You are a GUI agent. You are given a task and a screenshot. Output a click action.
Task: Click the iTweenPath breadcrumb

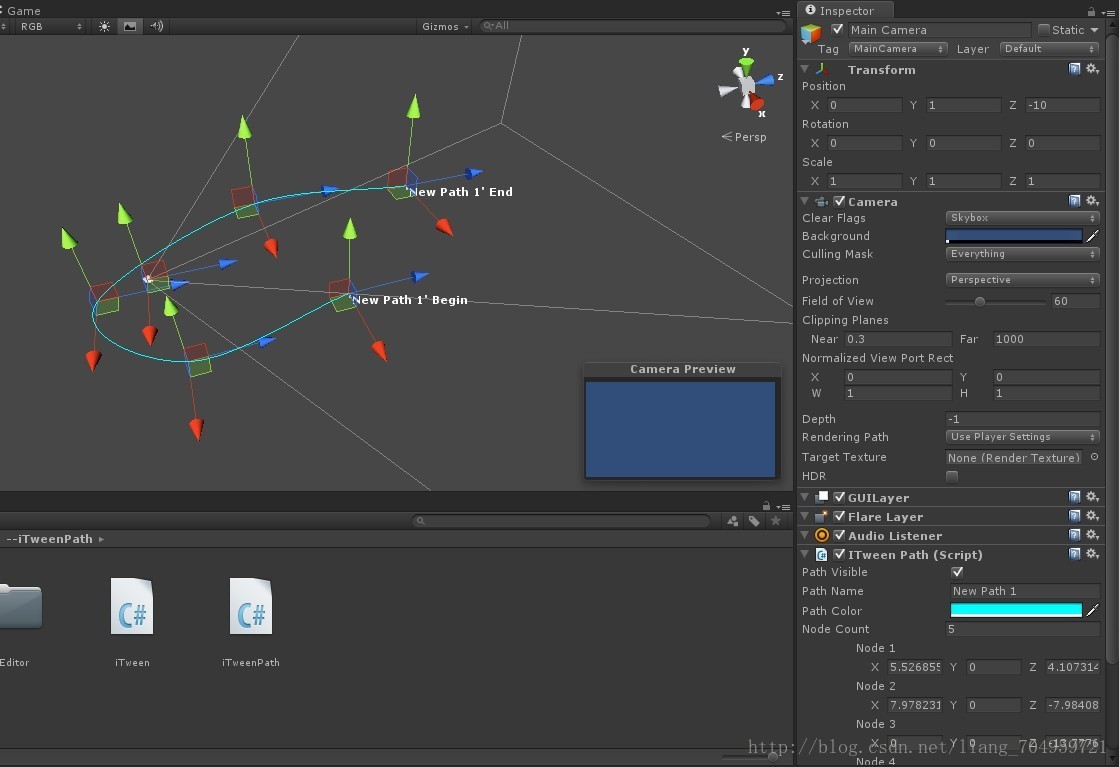[50, 539]
